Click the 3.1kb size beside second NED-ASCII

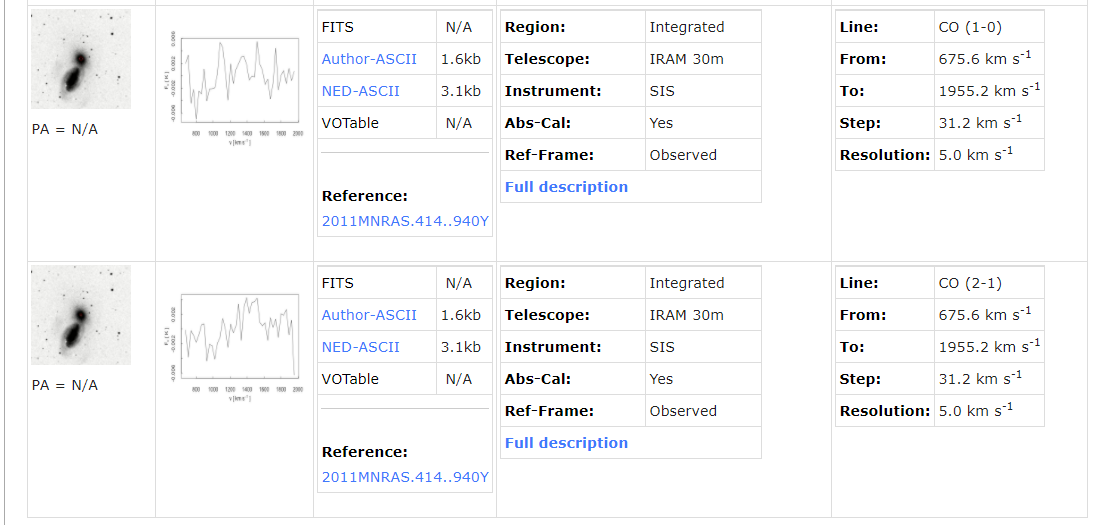460,347
